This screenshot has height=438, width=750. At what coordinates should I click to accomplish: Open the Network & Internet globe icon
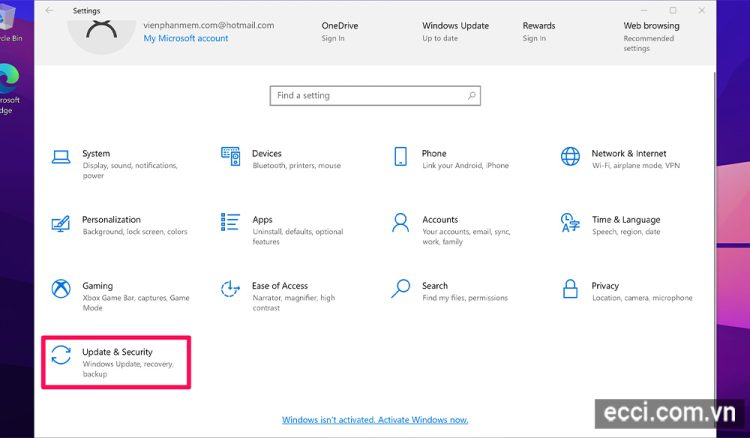570,156
